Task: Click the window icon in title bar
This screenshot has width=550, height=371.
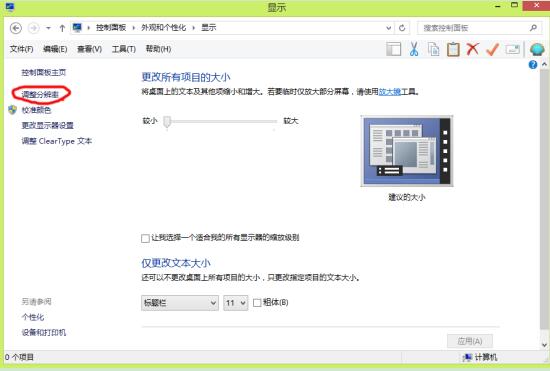Action: click(x=10, y=6)
